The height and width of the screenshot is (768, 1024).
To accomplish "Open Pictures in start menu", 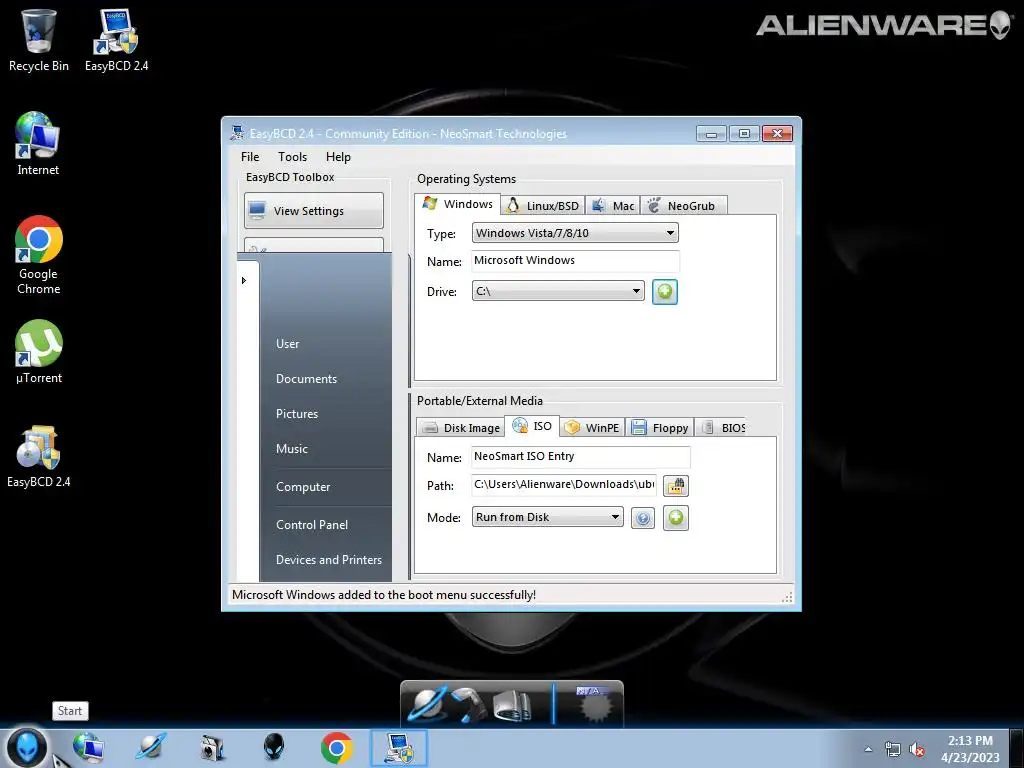I will (x=296, y=414).
